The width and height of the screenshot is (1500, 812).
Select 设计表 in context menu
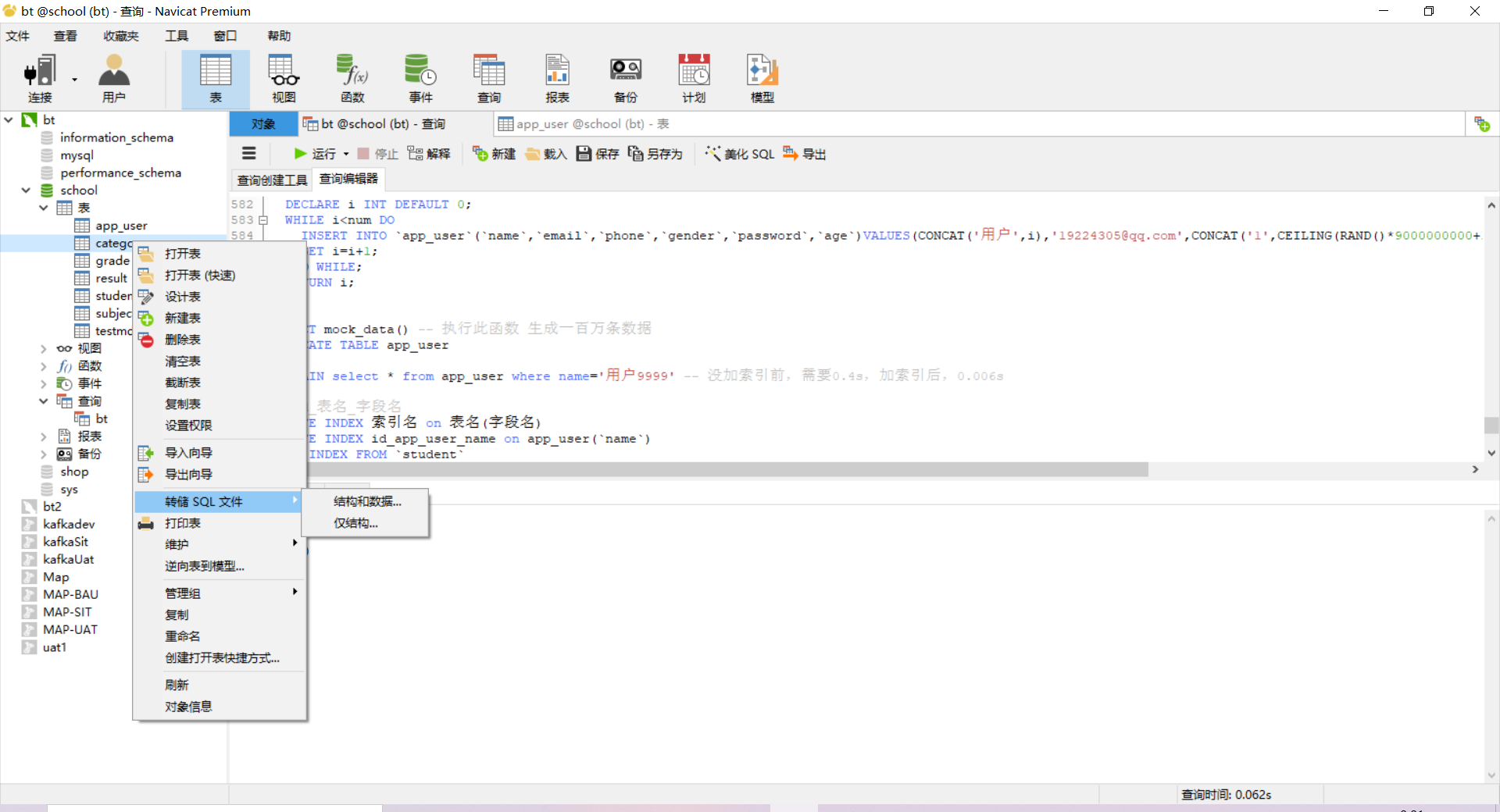pyautogui.click(x=219, y=297)
